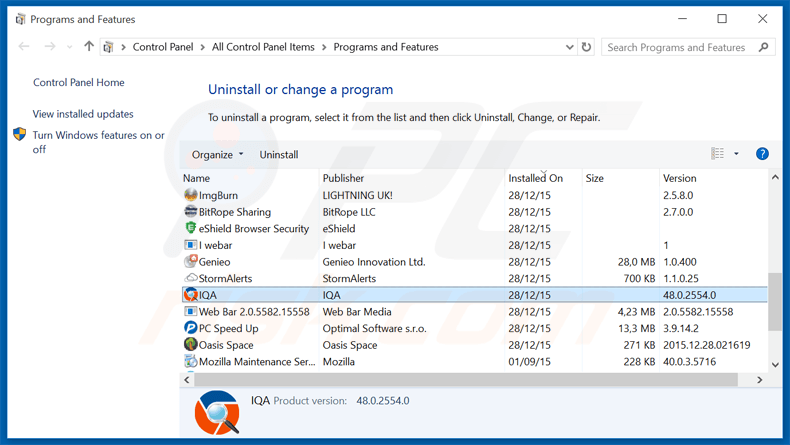Click the Genieo program icon

coord(190,261)
